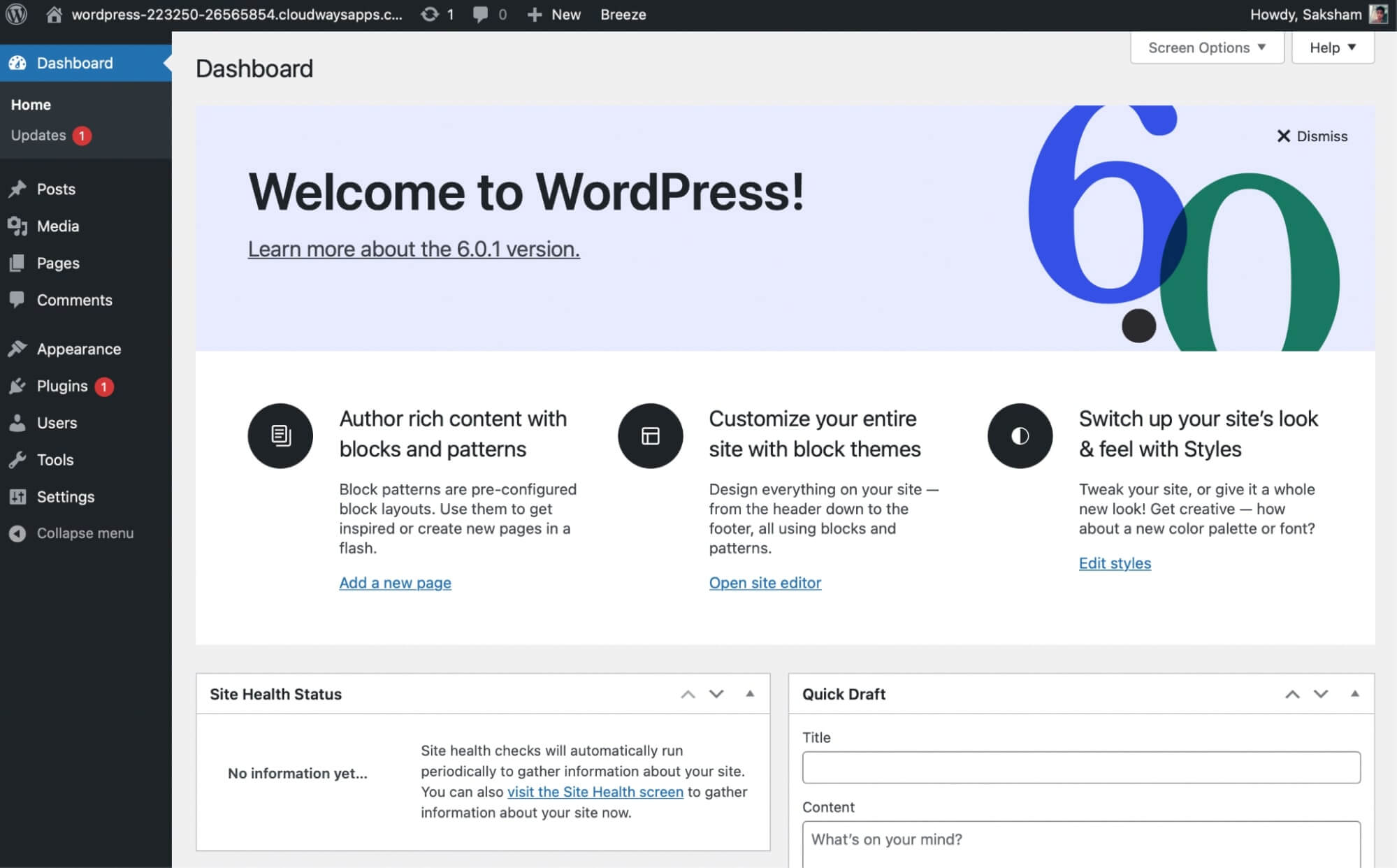Image resolution: width=1397 pixels, height=868 pixels.
Task: Dismiss the welcome panel
Action: pos(1312,136)
